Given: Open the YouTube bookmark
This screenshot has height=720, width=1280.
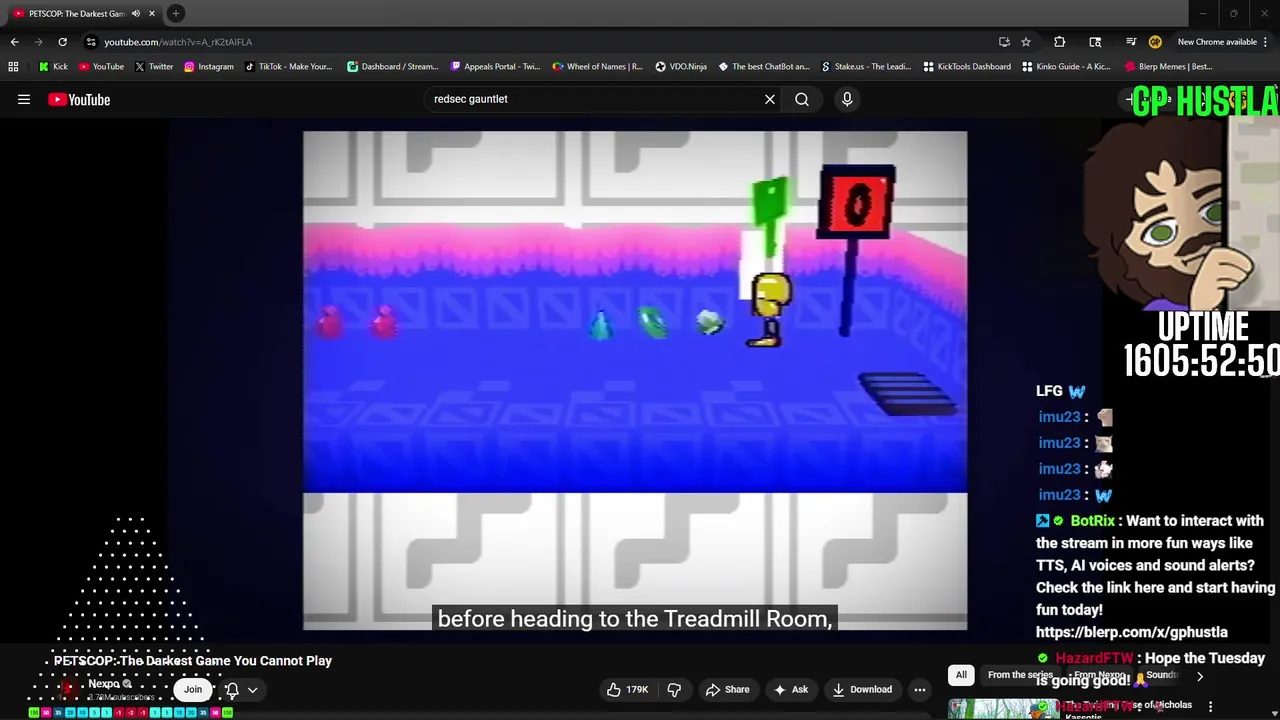Looking at the screenshot, I should click(x=101, y=67).
